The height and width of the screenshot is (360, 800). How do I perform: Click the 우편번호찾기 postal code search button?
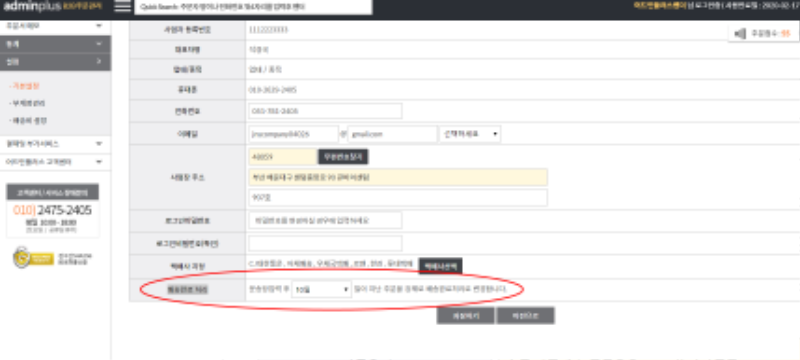point(343,157)
